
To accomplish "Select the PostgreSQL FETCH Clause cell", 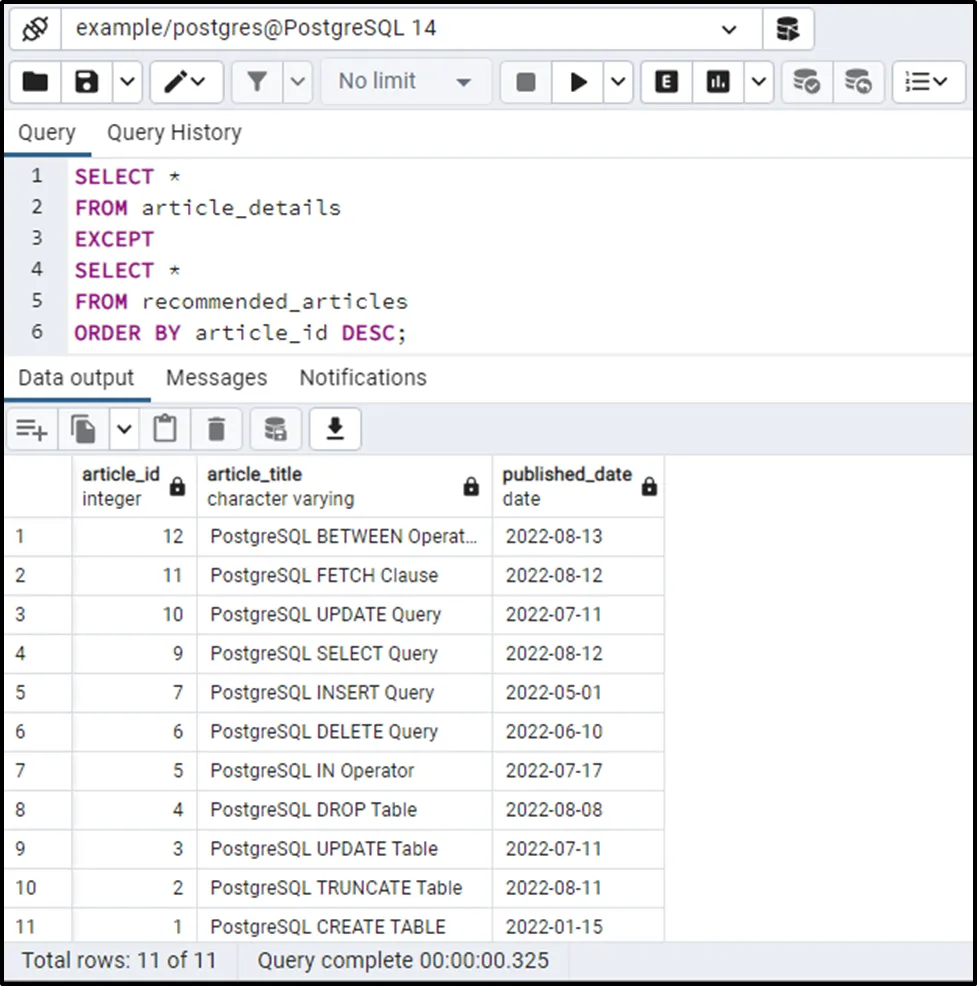I will point(324,576).
